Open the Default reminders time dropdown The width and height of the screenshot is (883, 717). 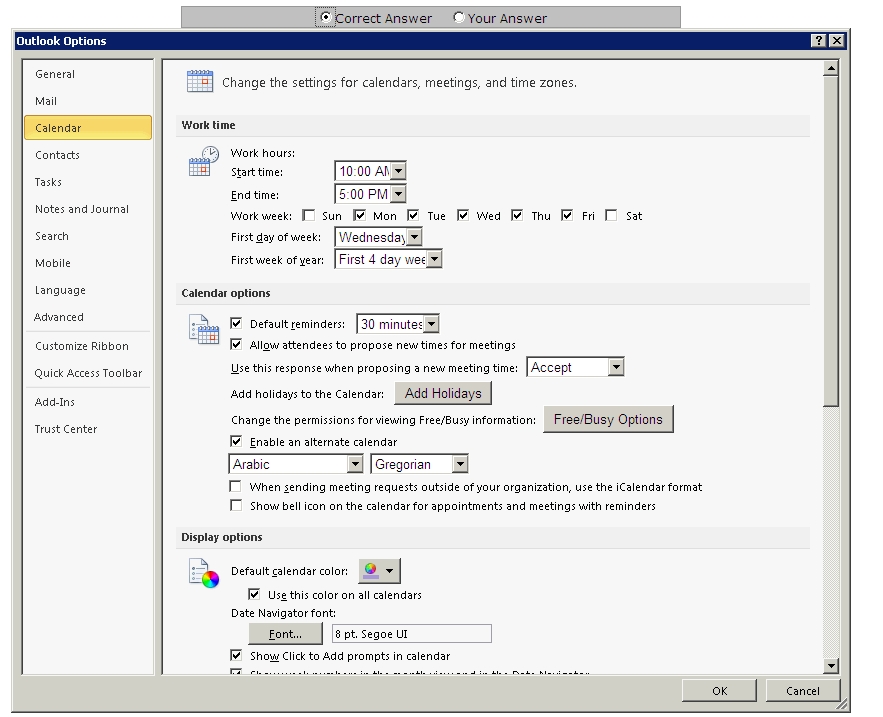click(x=431, y=324)
